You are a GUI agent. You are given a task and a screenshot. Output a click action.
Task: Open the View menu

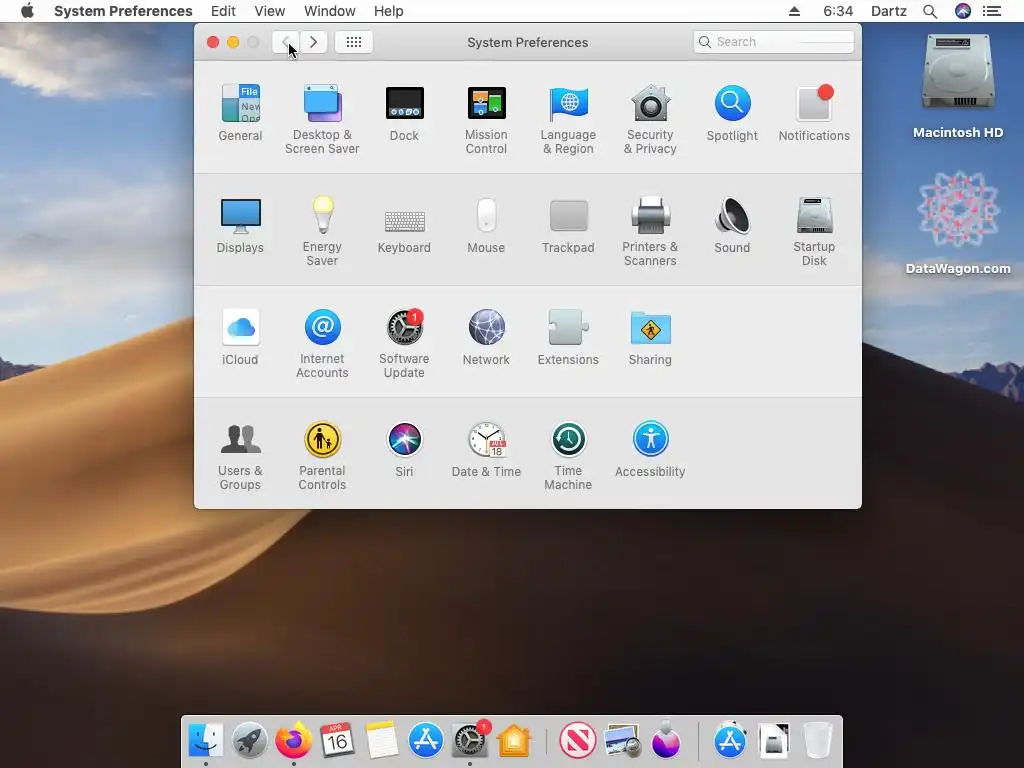(x=270, y=11)
